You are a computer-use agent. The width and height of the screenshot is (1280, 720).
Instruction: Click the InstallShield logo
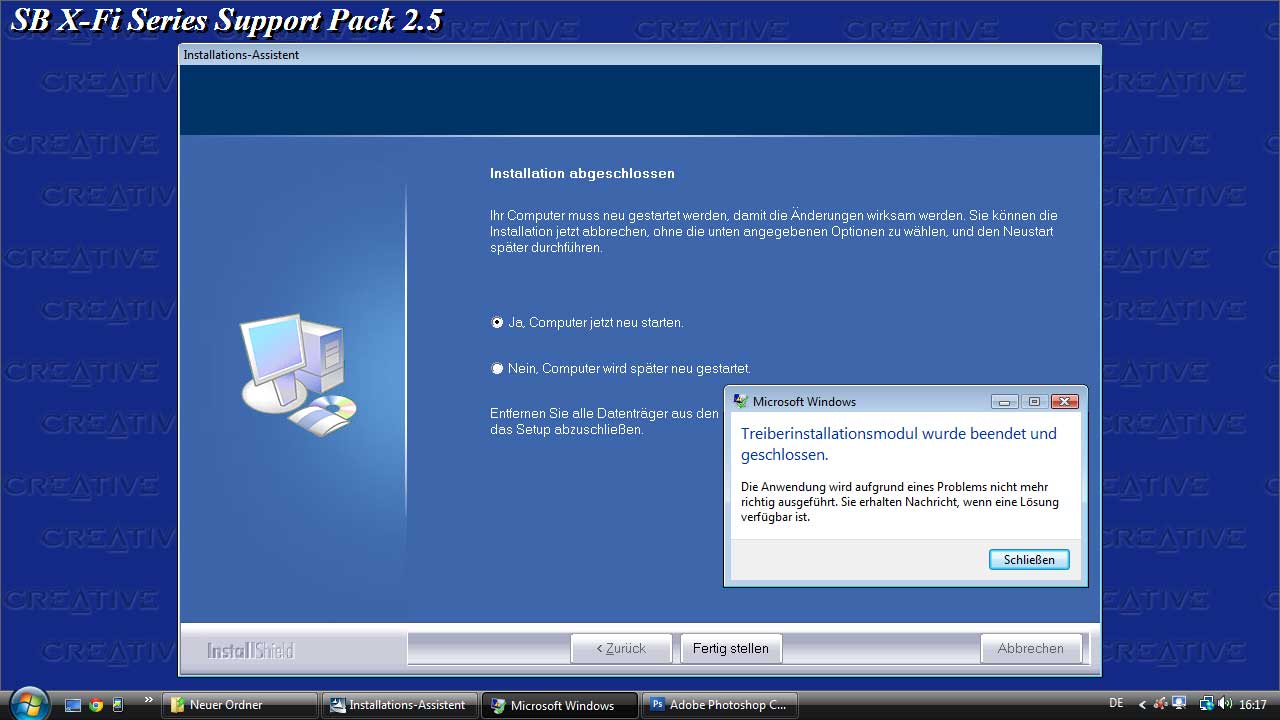point(251,651)
